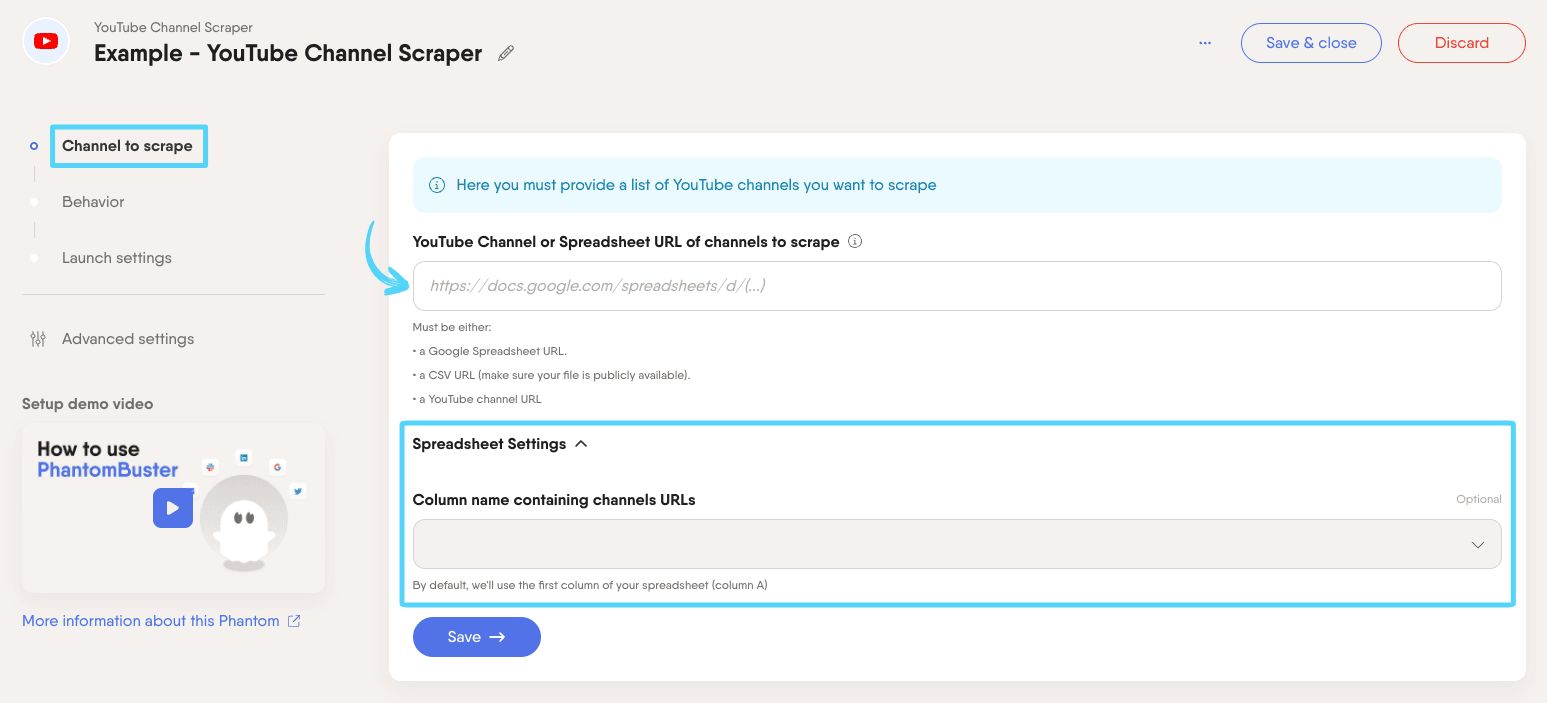Click the Advanced settings sliders icon
The image size is (1547, 703).
pos(37,338)
